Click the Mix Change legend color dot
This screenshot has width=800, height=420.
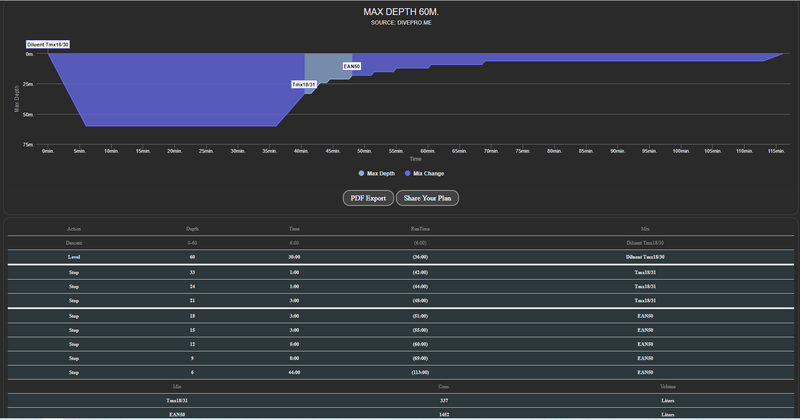407,173
